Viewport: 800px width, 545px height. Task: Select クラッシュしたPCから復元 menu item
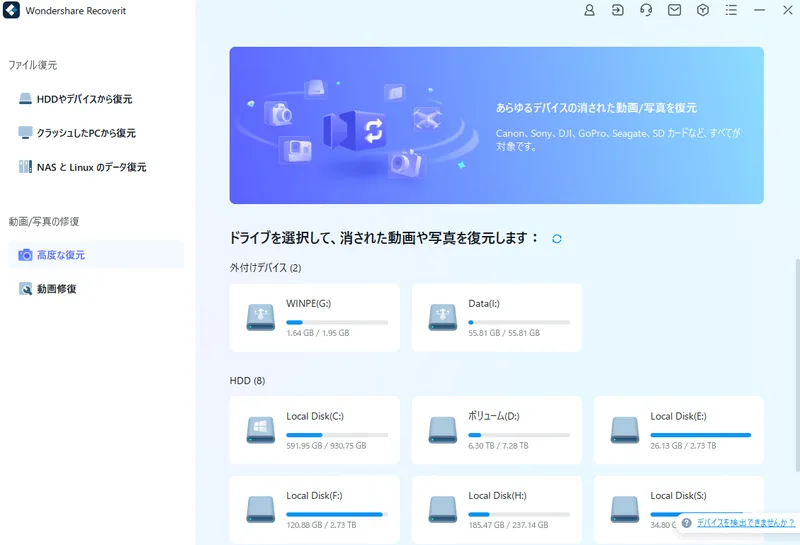coord(96,133)
